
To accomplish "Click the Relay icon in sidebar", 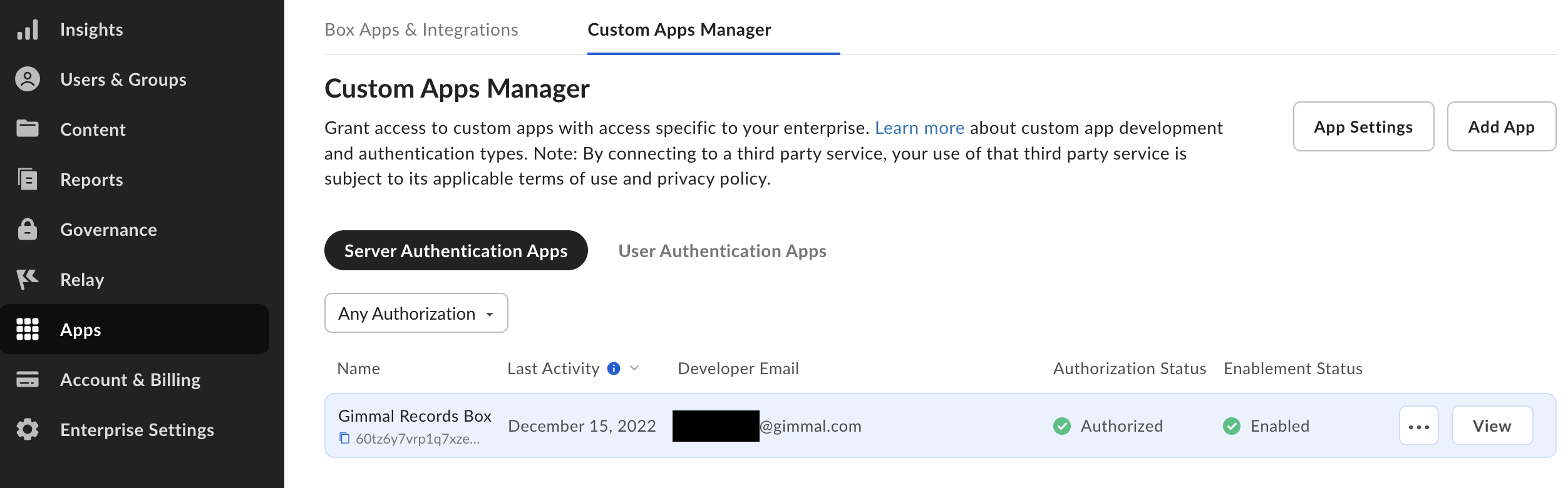I will 28,279.
